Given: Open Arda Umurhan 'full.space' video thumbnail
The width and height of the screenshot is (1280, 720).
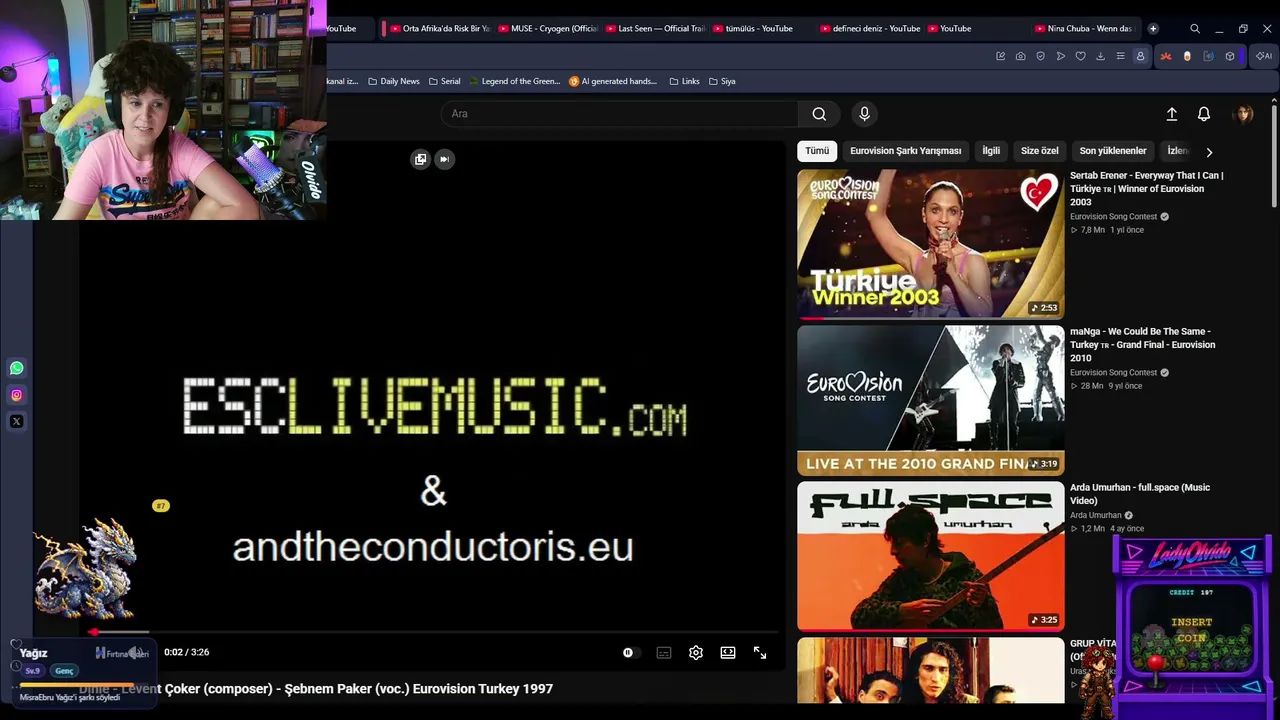Looking at the screenshot, I should coord(930,556).
